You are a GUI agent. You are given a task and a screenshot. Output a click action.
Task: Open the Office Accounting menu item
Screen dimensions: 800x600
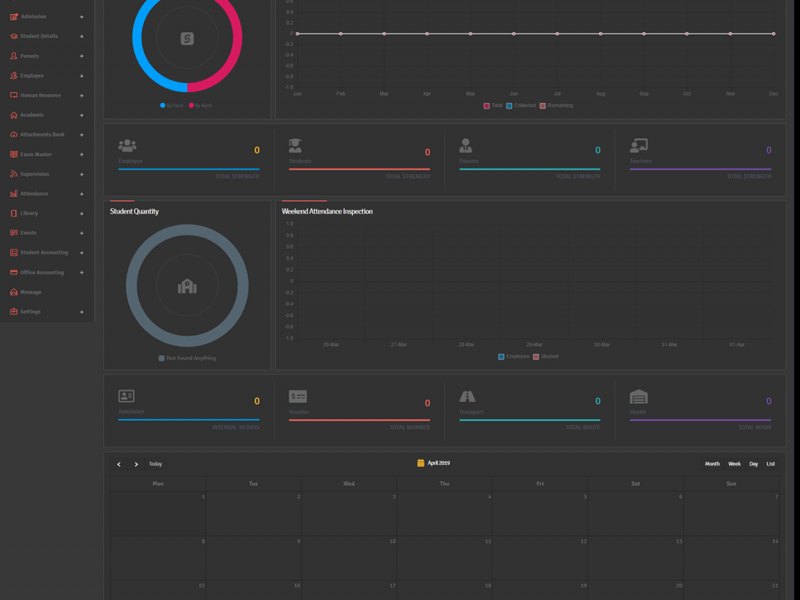(46, 272)
